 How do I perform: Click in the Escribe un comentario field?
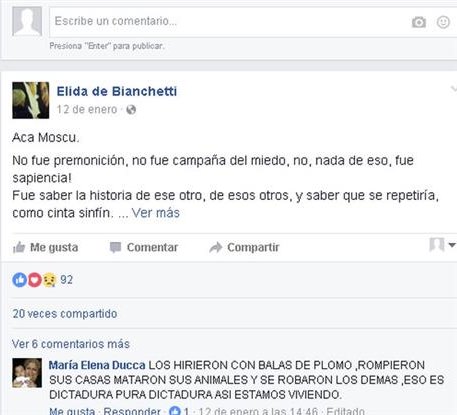pos(230,21)
